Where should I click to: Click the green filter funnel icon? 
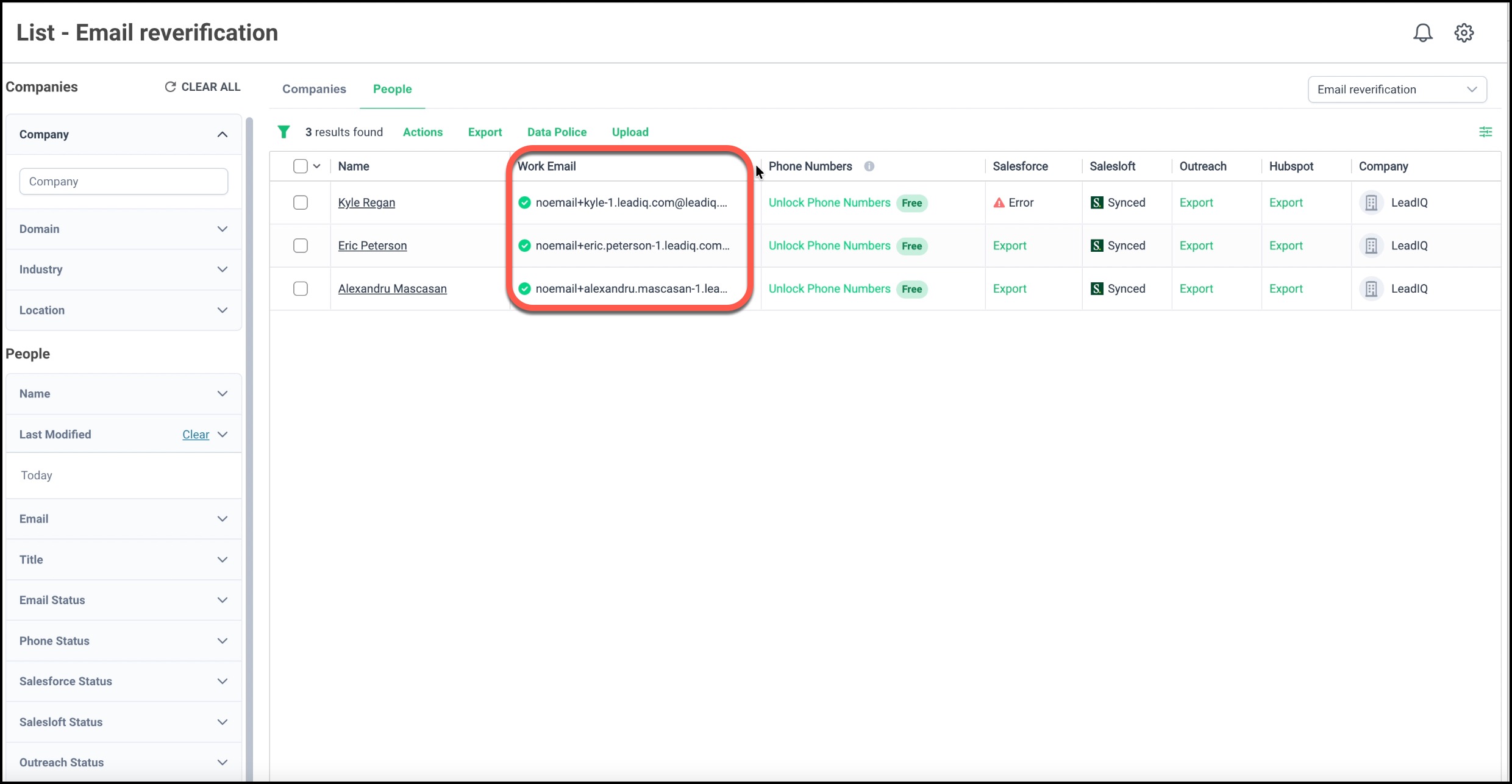[283, 132]
